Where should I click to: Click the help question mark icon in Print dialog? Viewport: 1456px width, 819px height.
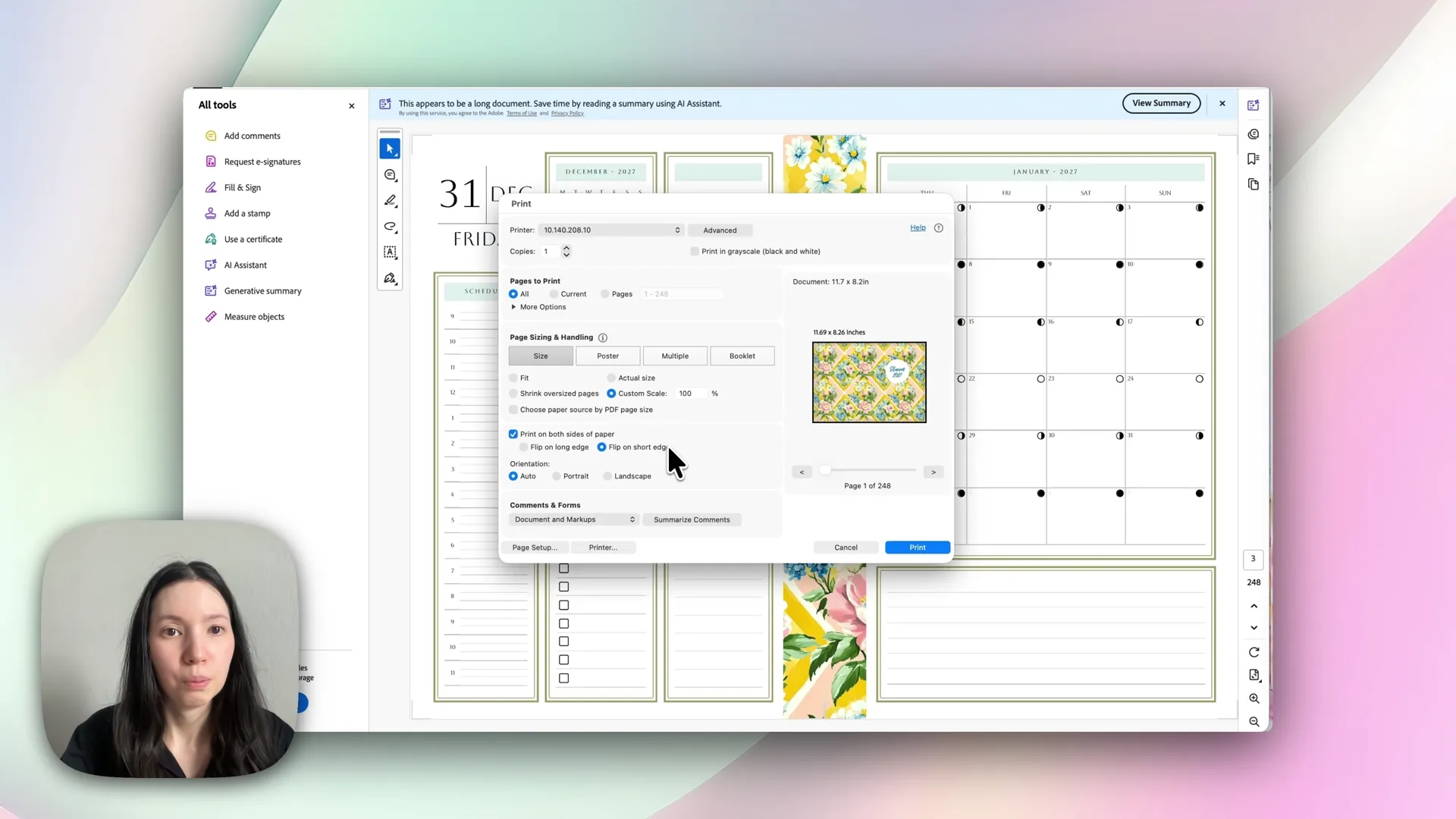point(939,227)
